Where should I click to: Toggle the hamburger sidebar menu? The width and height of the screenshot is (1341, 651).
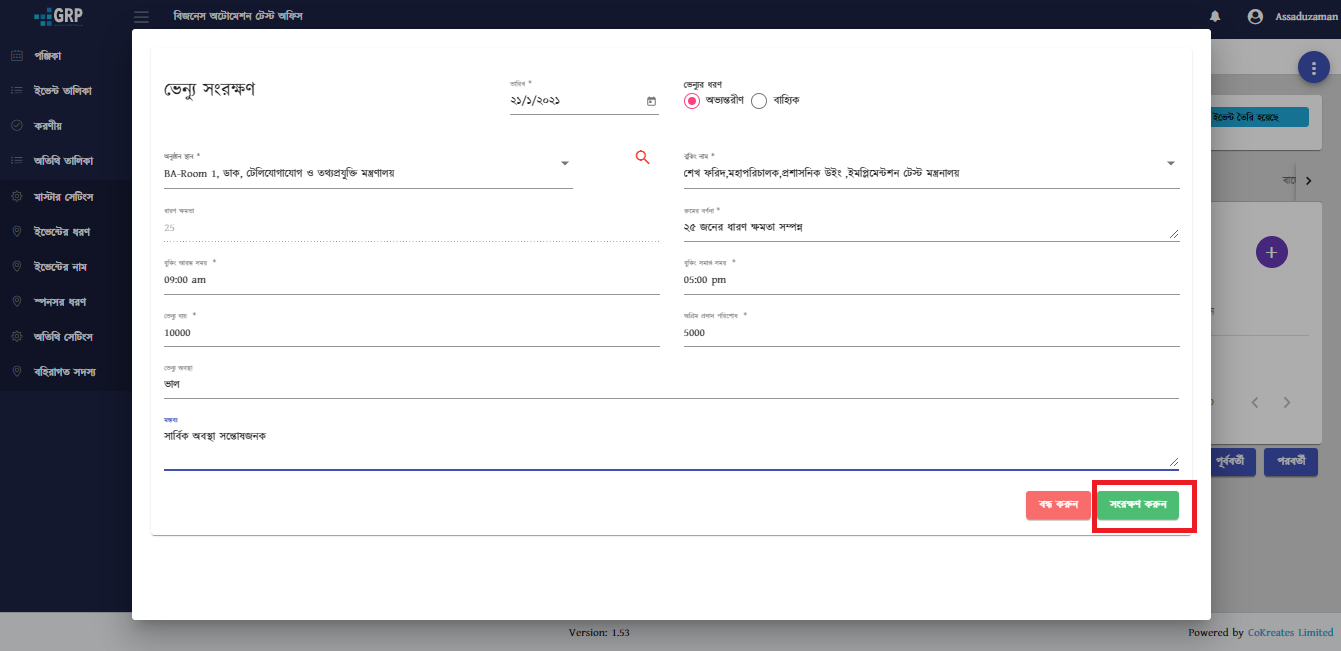coord(141,17)
